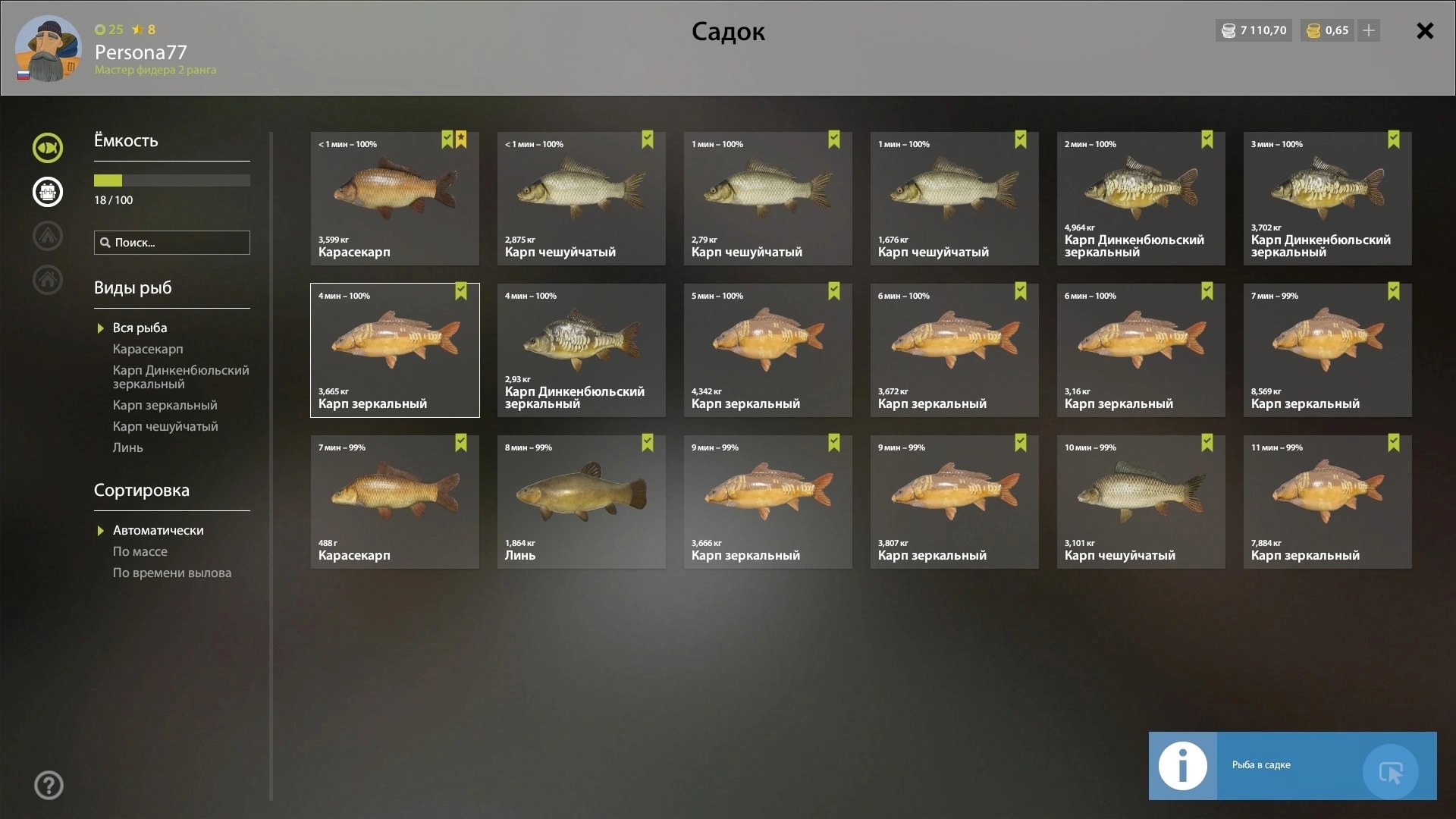Select sort option По времени вылова
The image size is (1456, 819).
coord(172,573)
